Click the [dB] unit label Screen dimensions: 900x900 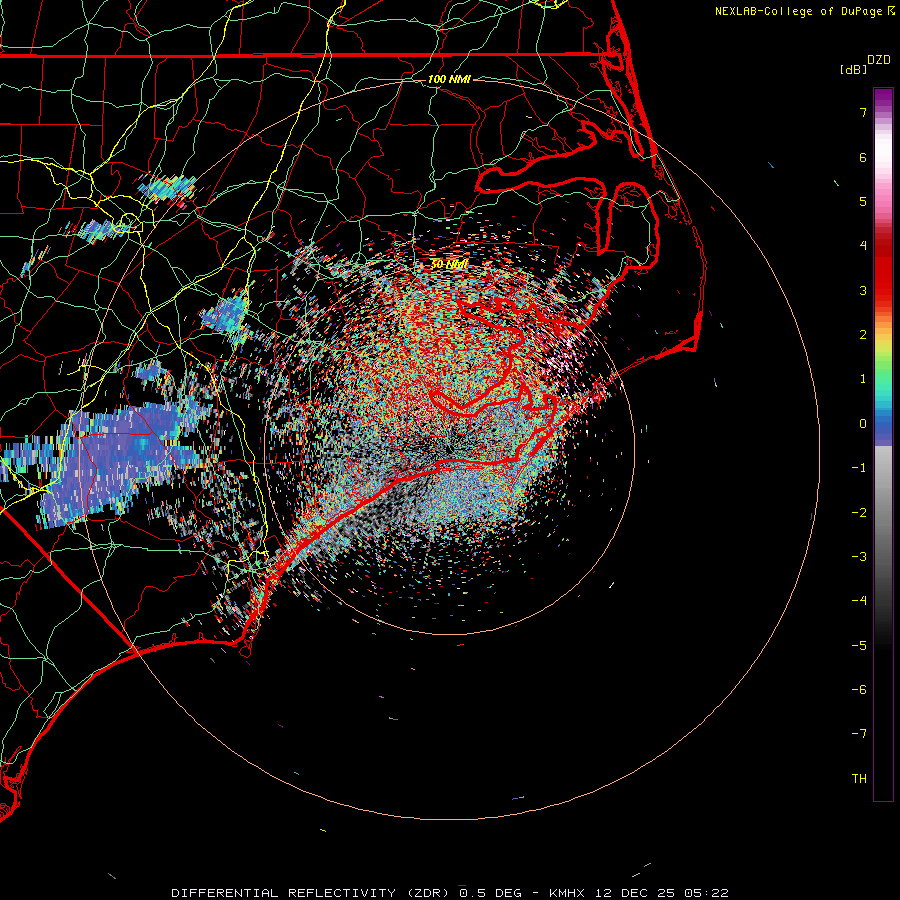853,69
